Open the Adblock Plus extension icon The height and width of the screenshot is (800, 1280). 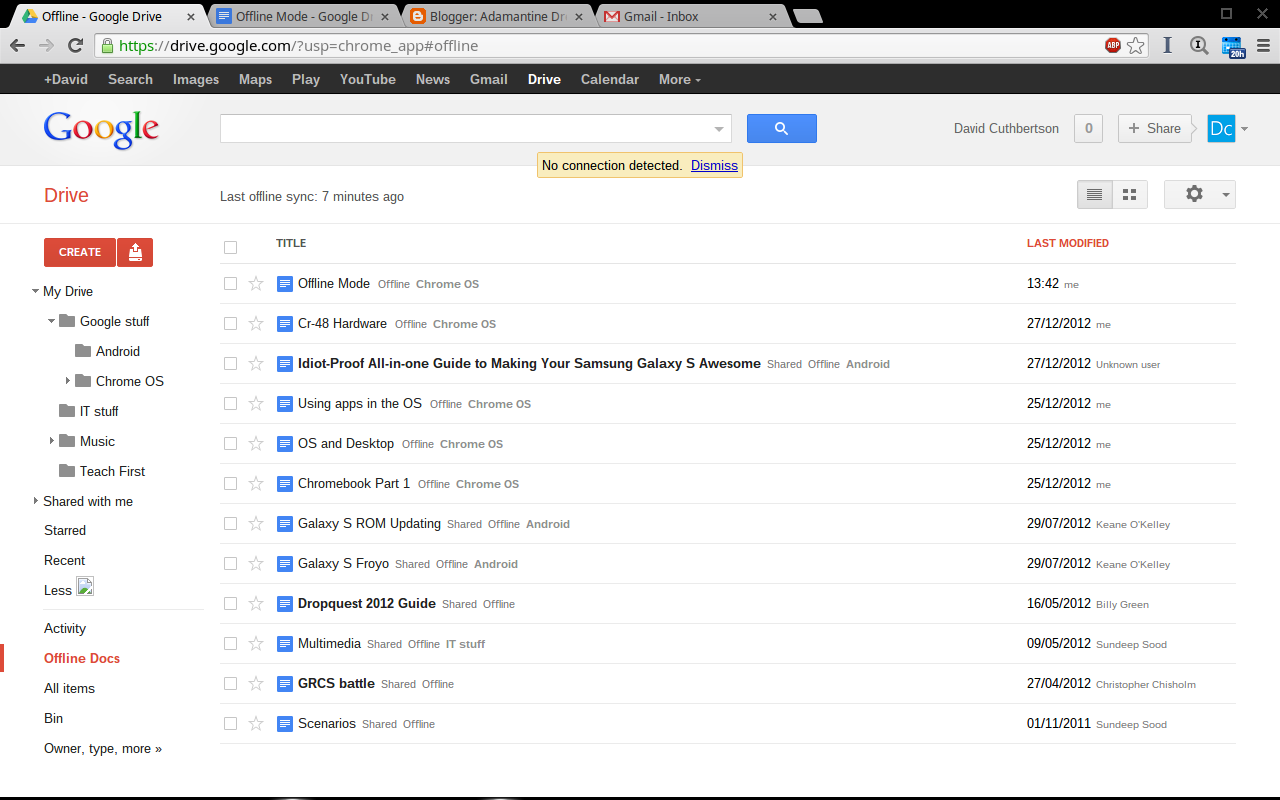click(1113, 46)
